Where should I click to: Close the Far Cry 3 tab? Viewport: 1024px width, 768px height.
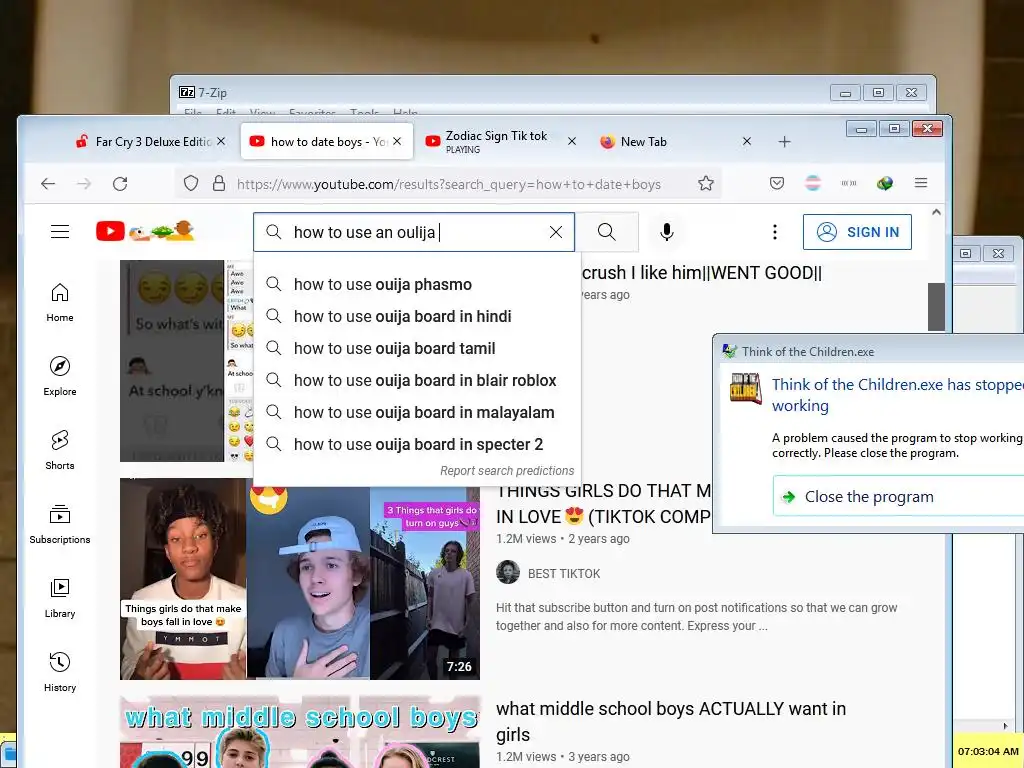(x=221, y=141)
